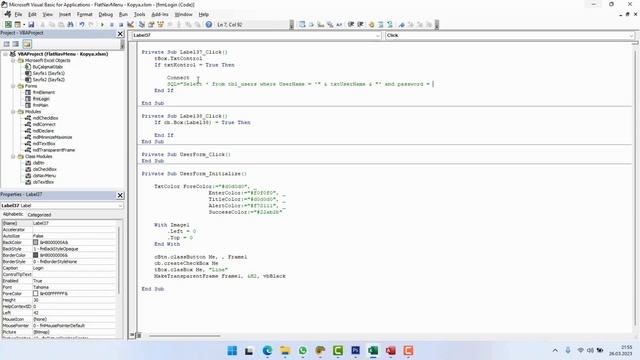
Task: Select Sayfa1 sheet object in project tree
Action: tap(49, 73)
